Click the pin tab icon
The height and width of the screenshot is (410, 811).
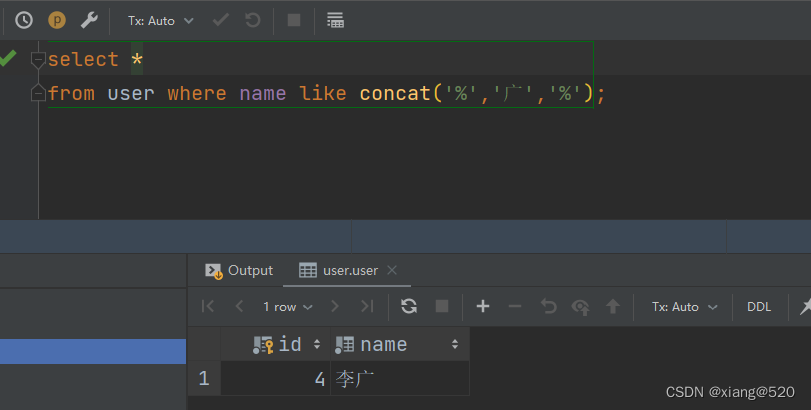[804, 307]
